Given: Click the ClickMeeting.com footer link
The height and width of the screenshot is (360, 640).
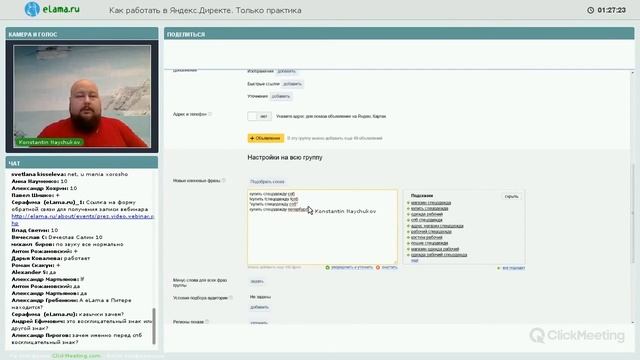Looking at the screenshot, I should 76,356.
